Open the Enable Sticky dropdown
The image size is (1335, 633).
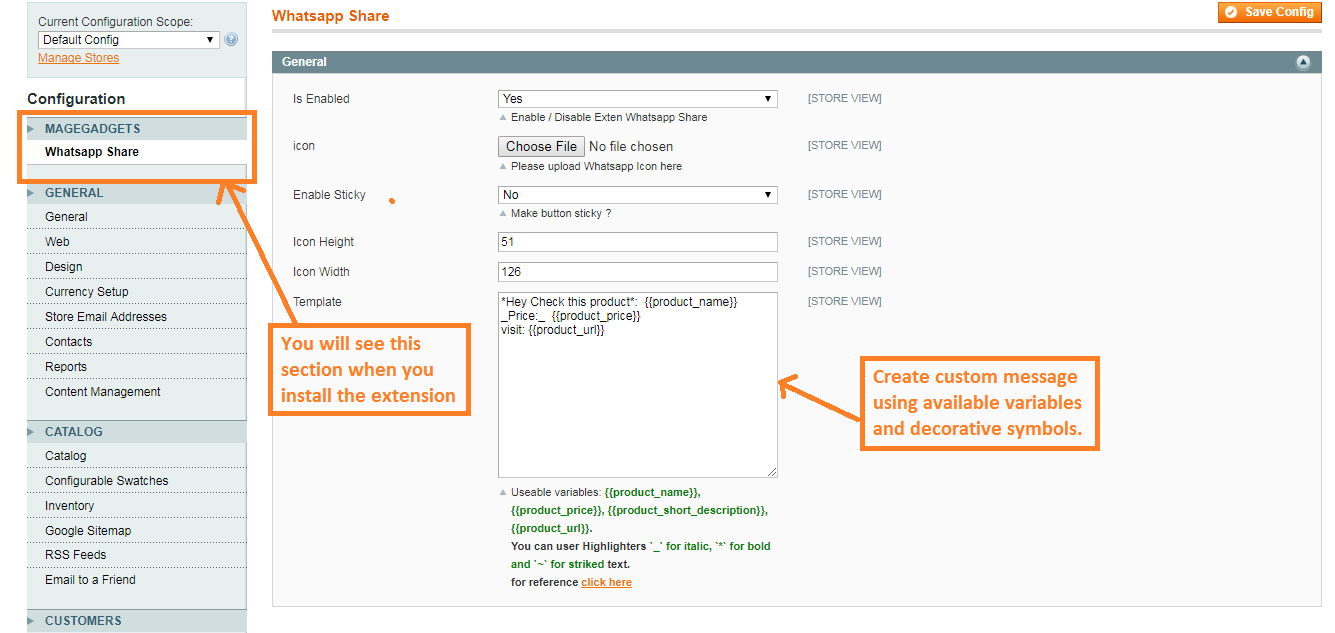pos(638,195)
